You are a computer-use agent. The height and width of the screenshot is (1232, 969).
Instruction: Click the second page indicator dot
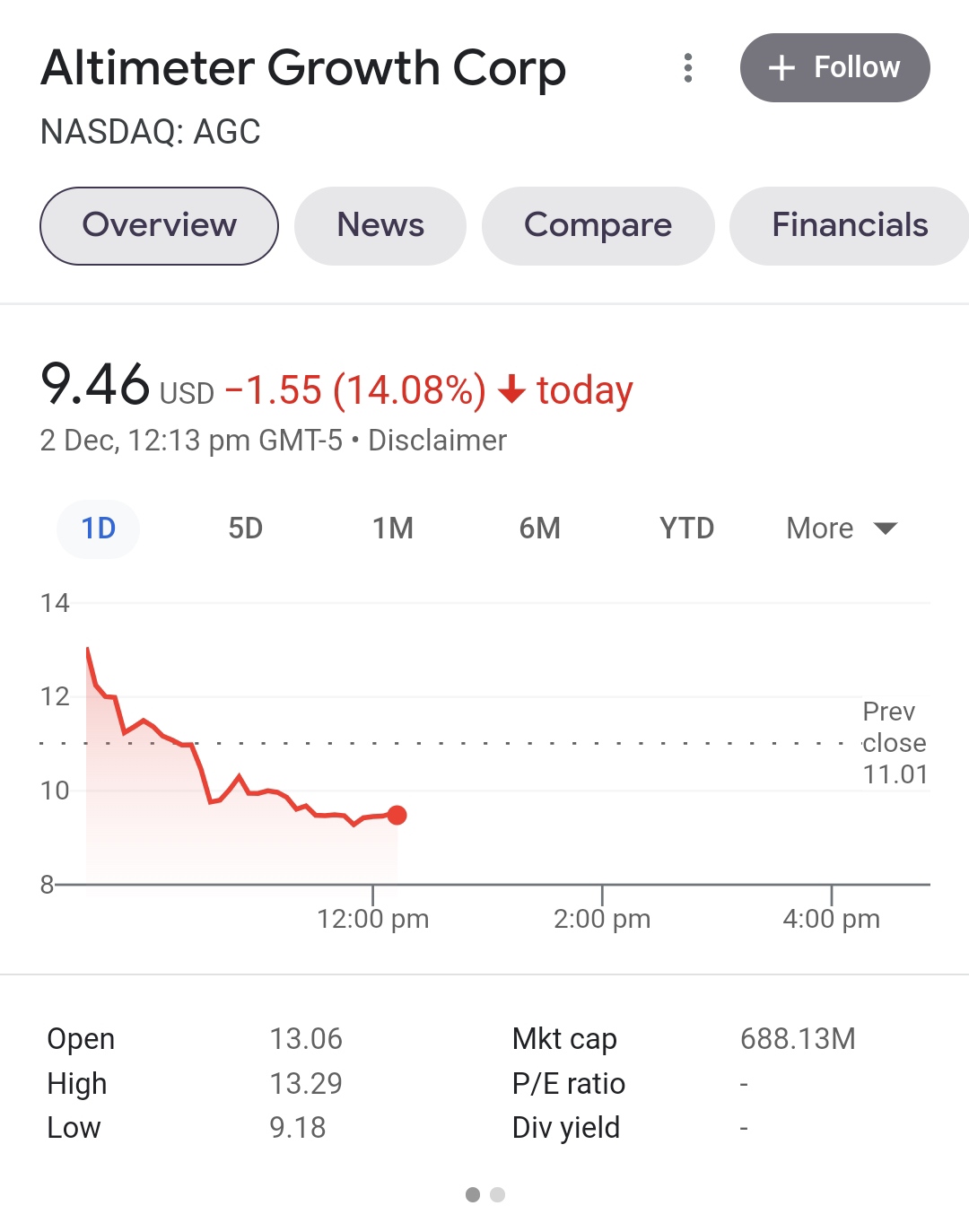[x=498, y=1194]
